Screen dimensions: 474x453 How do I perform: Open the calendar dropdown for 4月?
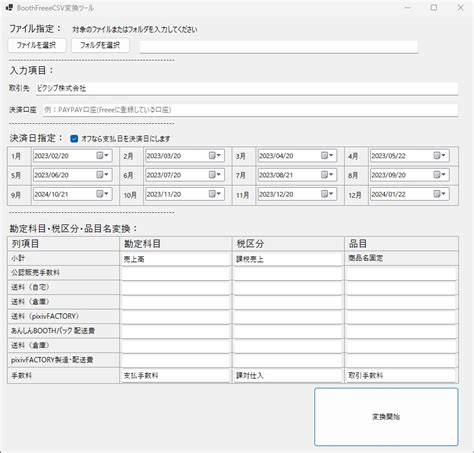tap(439, 156)
